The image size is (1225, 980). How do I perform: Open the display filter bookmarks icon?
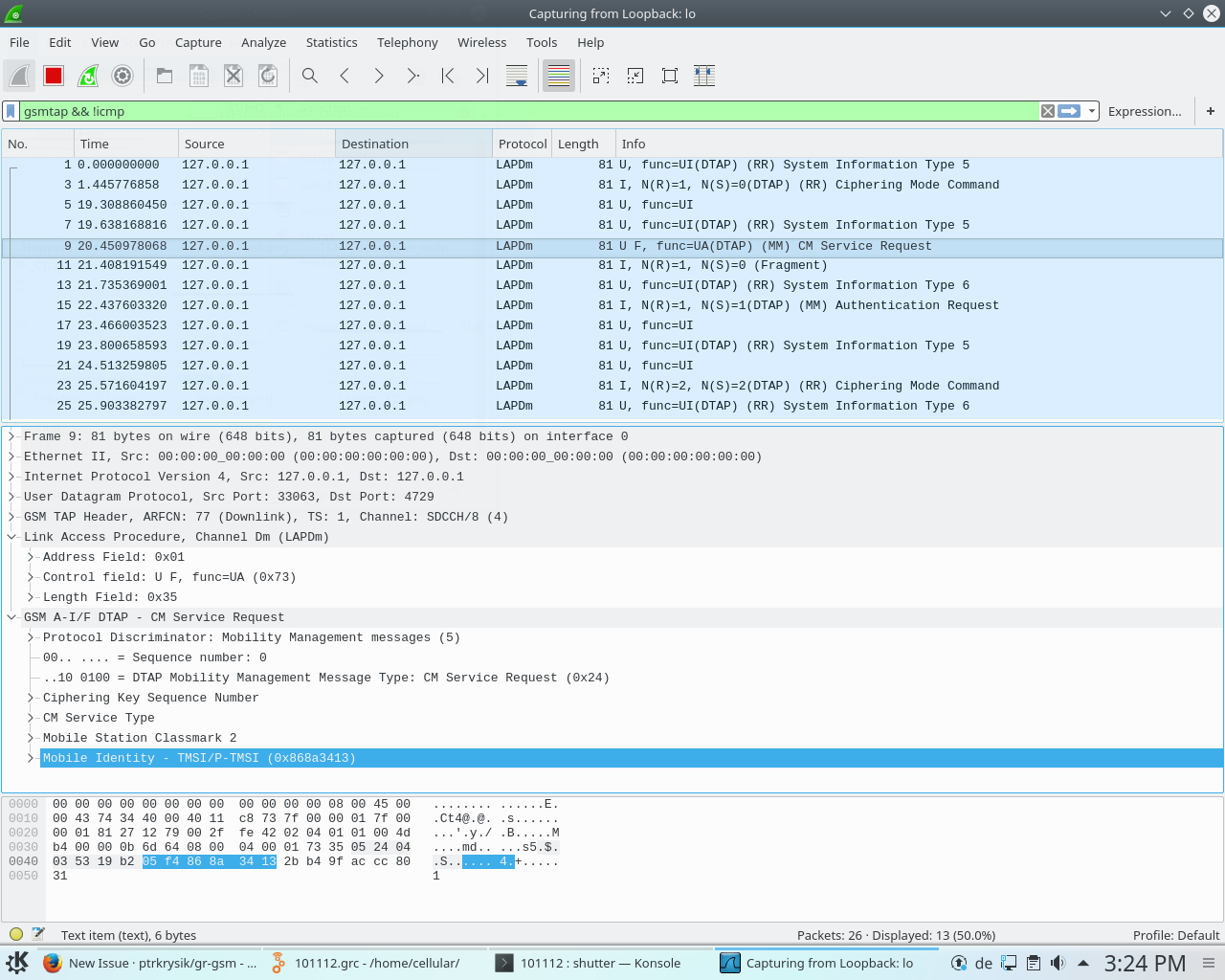10,111
